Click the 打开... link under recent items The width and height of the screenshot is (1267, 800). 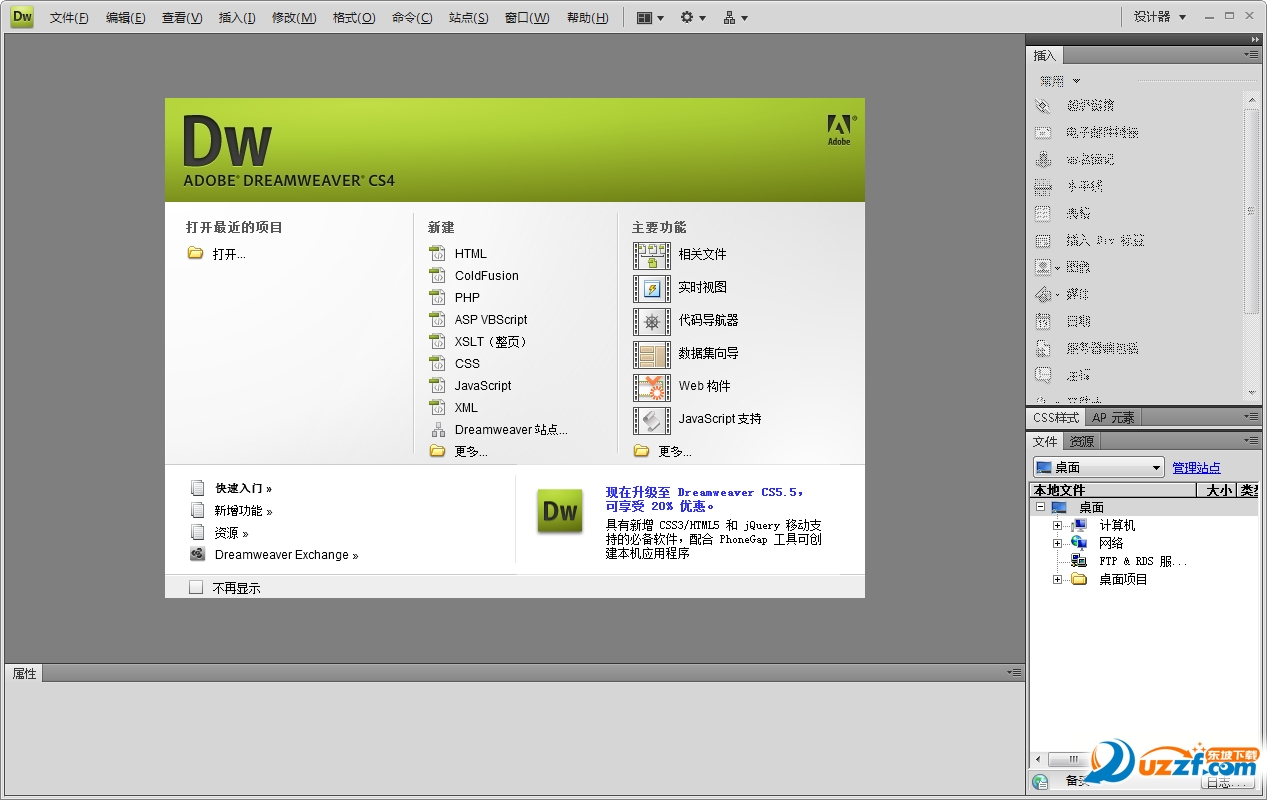(229, 254)
